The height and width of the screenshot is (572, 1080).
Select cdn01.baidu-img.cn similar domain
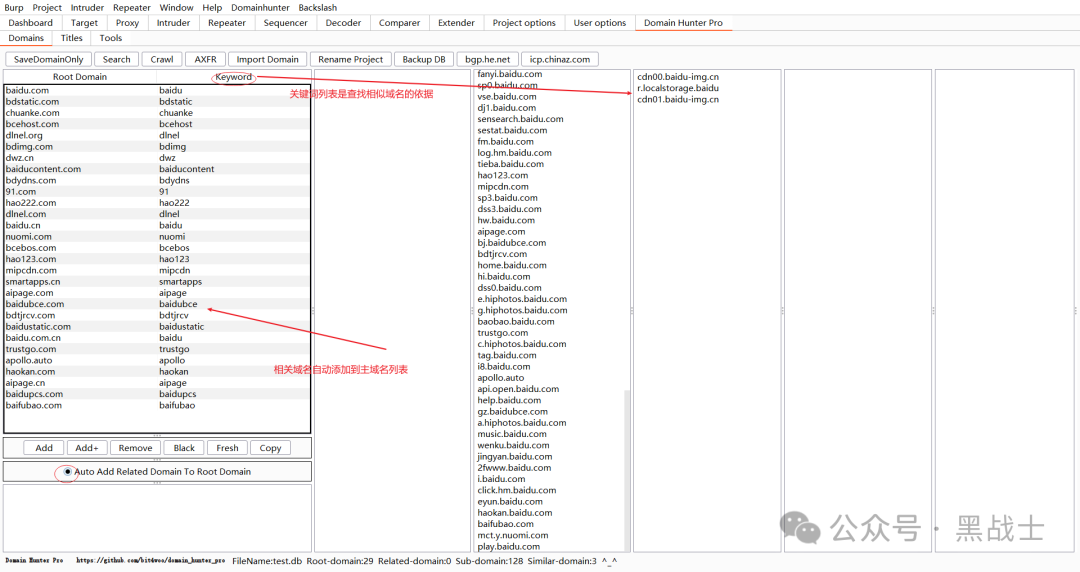click(x=678, y=99)
